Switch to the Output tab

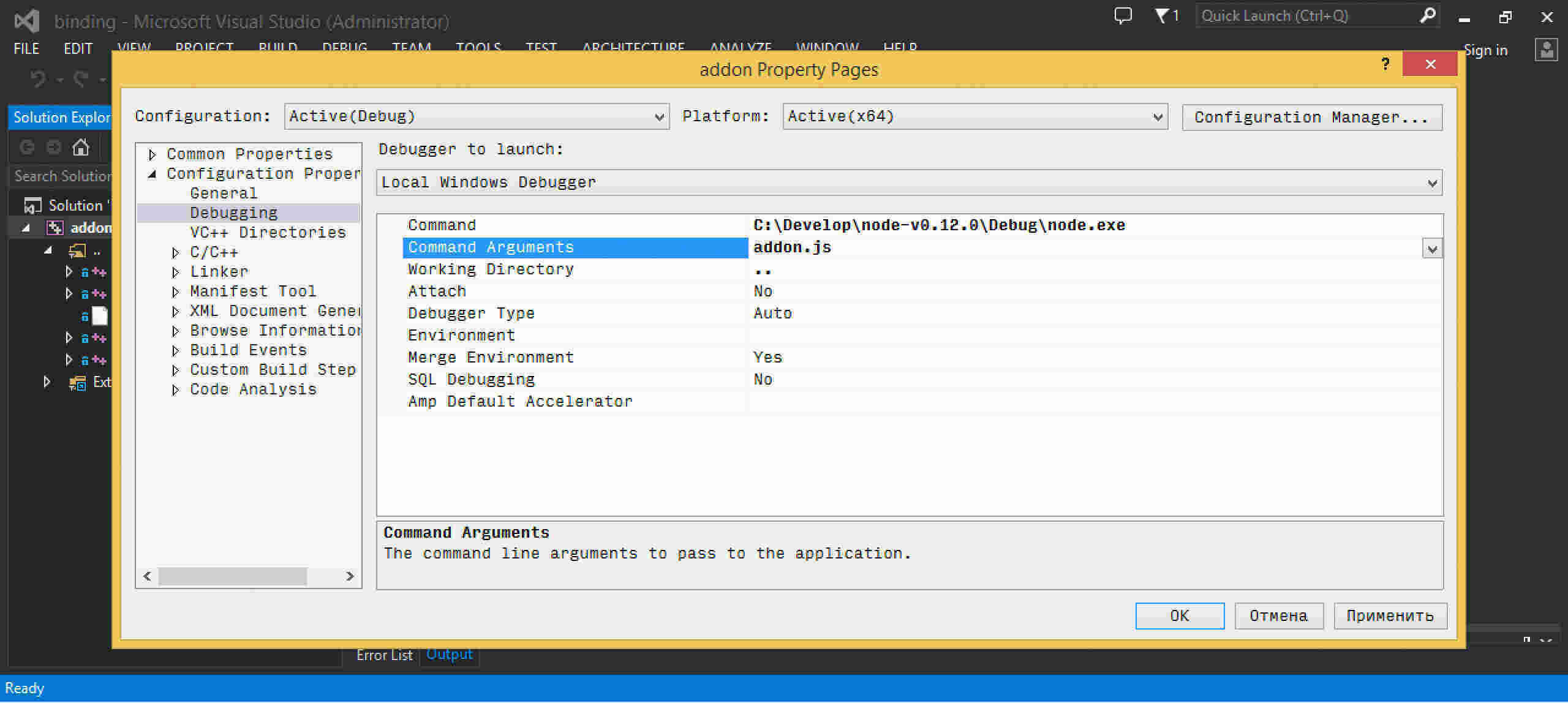(450, 655)
